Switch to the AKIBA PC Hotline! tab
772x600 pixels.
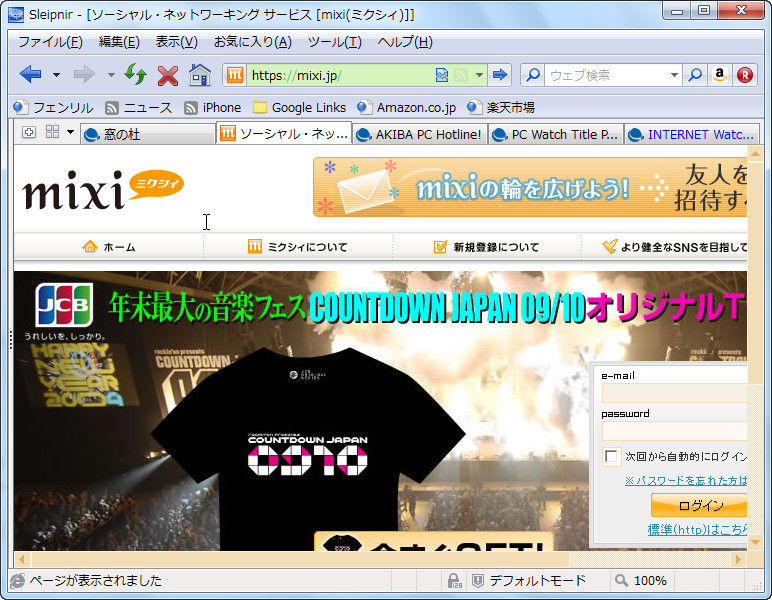click(420, 134)
